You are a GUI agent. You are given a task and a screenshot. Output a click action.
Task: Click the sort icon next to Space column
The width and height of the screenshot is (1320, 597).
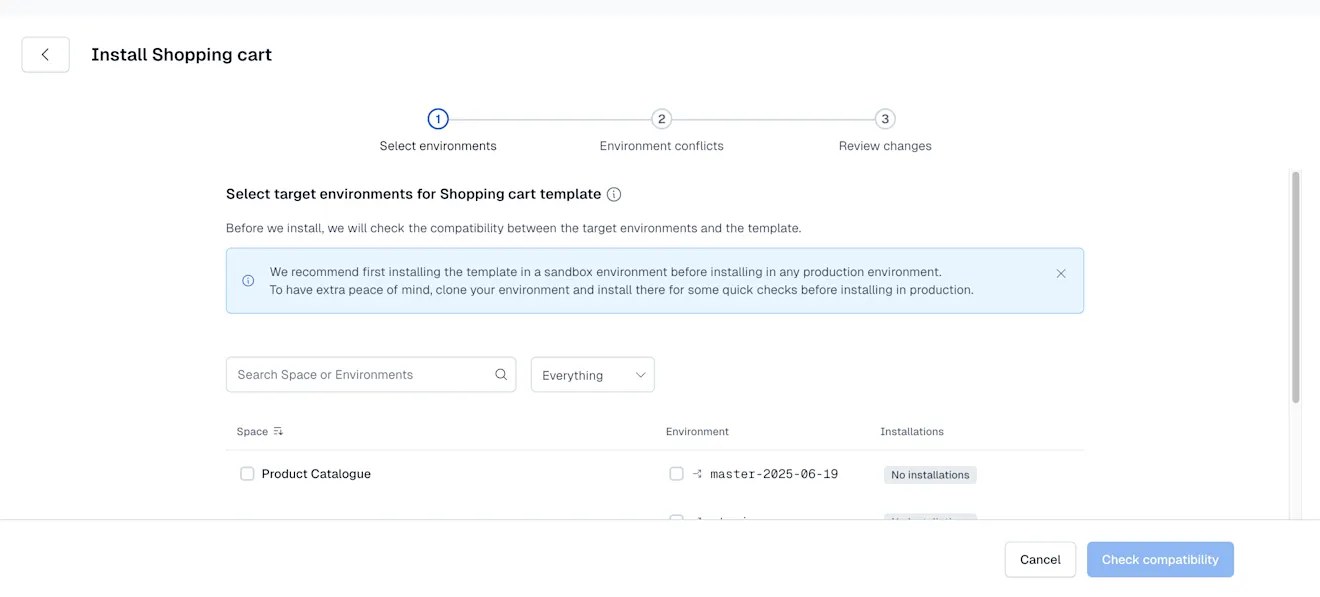pyautogui.click(x=277, y=431)
